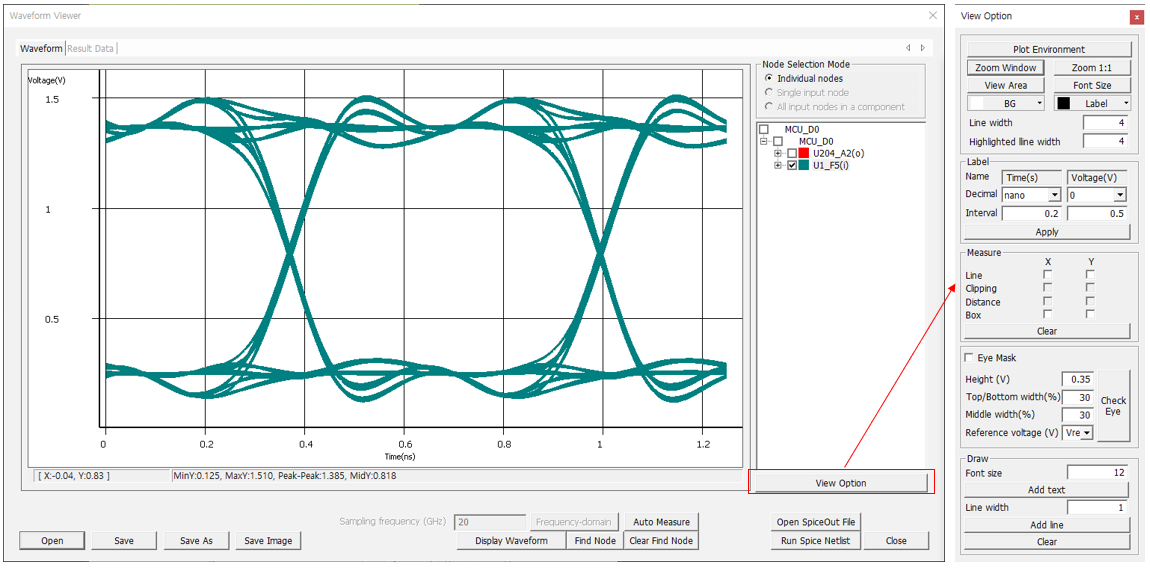The height and width of the screenshot is (569, 1150).
Task: Click the Auto Measure button
Action: click(660, 522)
